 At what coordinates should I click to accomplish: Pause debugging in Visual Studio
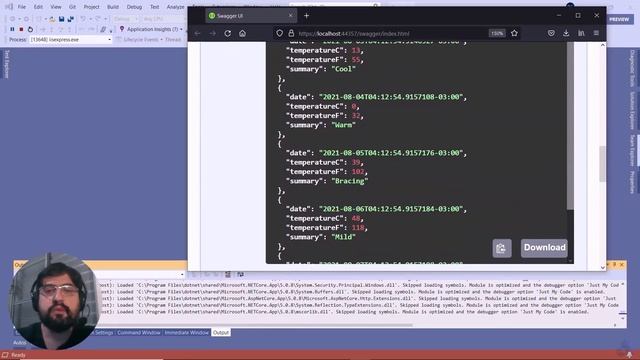[x=12, y=29]
